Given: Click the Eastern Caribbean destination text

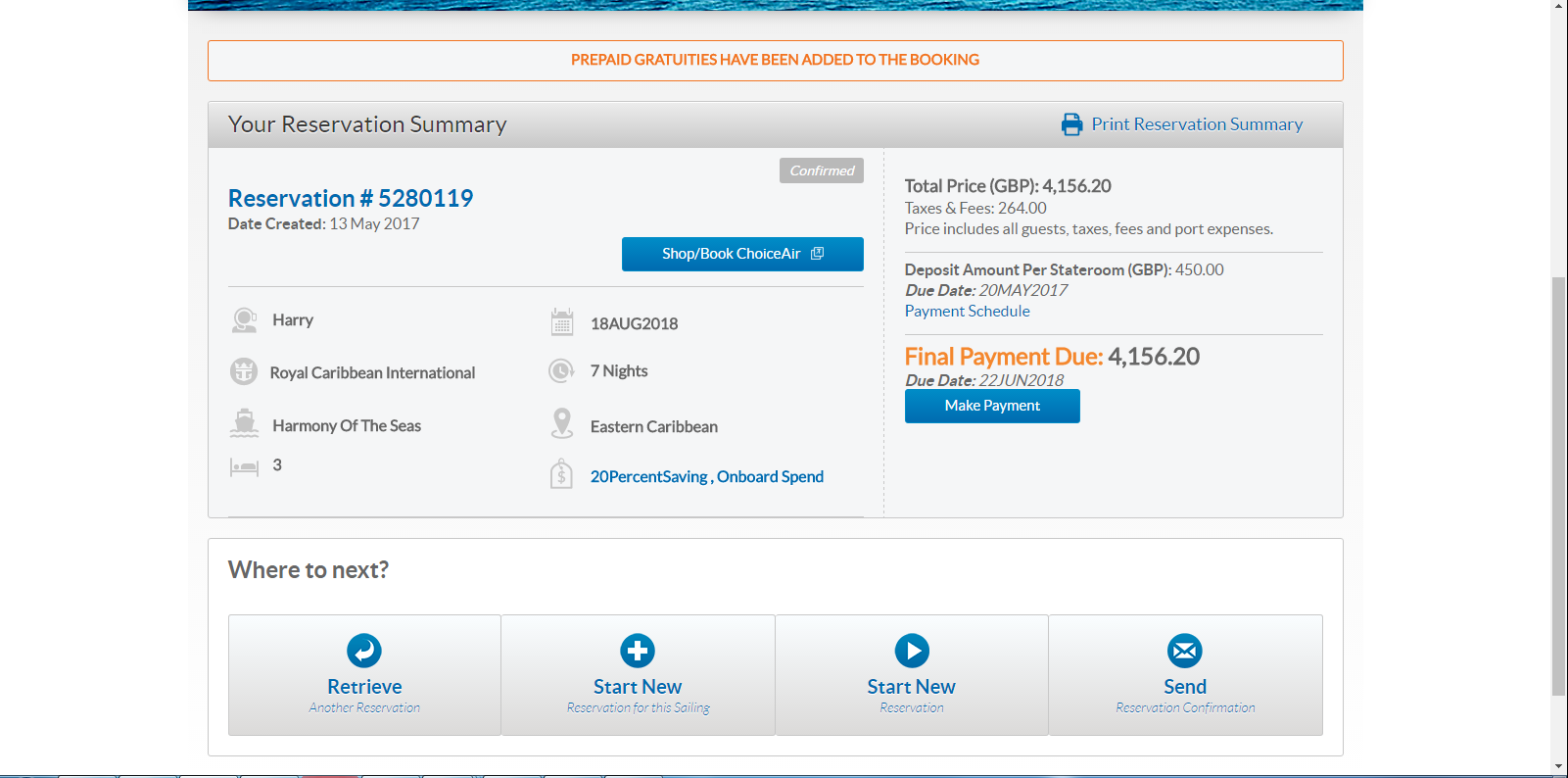Looking at the screenshot, I should (654, 427).
